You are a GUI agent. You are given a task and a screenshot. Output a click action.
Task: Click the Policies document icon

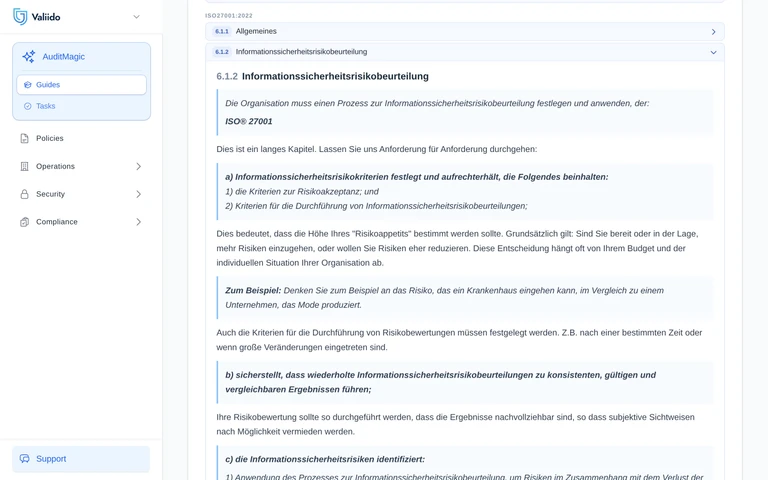(x=24, y=138)
